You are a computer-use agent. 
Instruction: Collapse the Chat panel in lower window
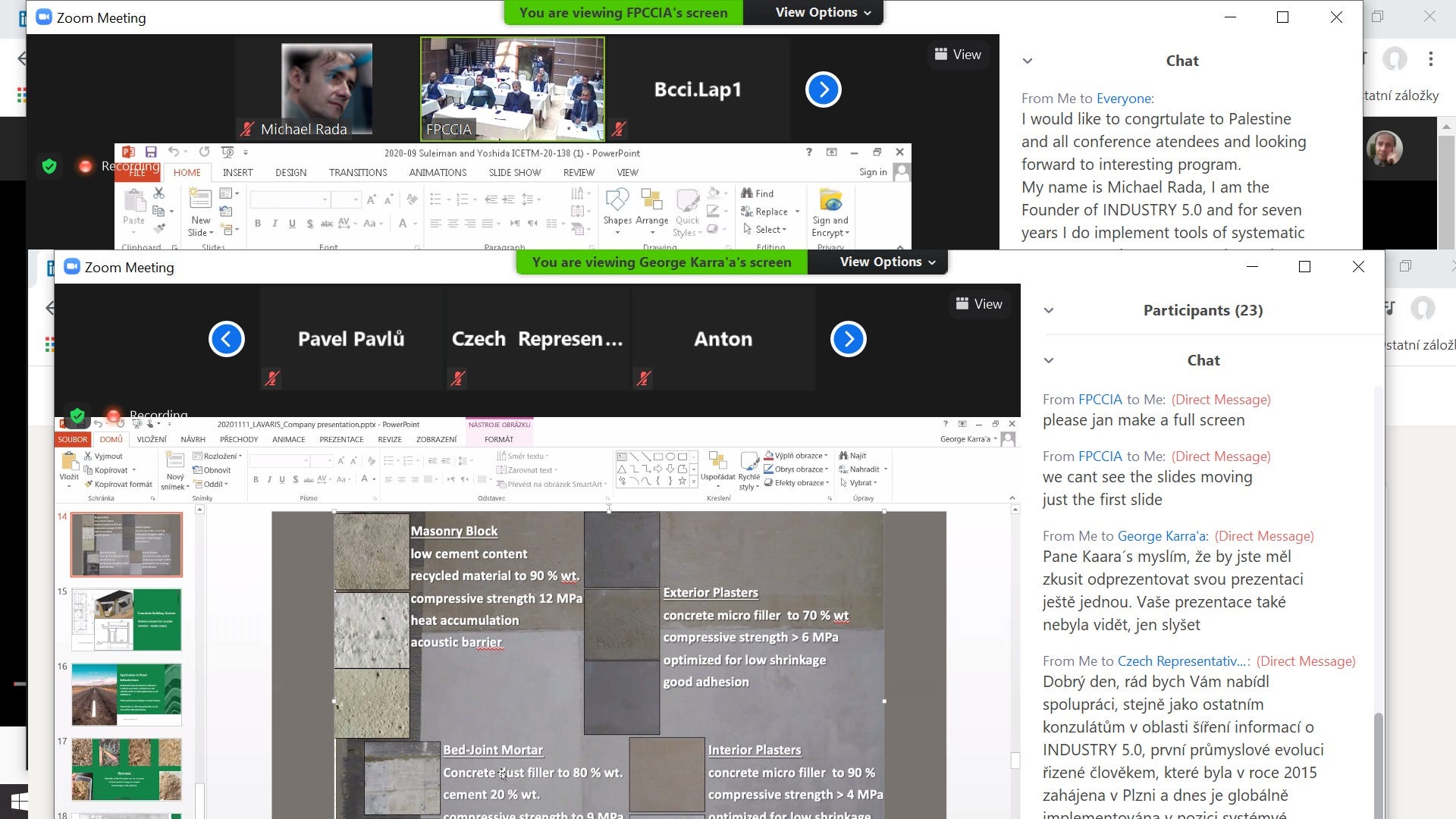coord(1049,360)
